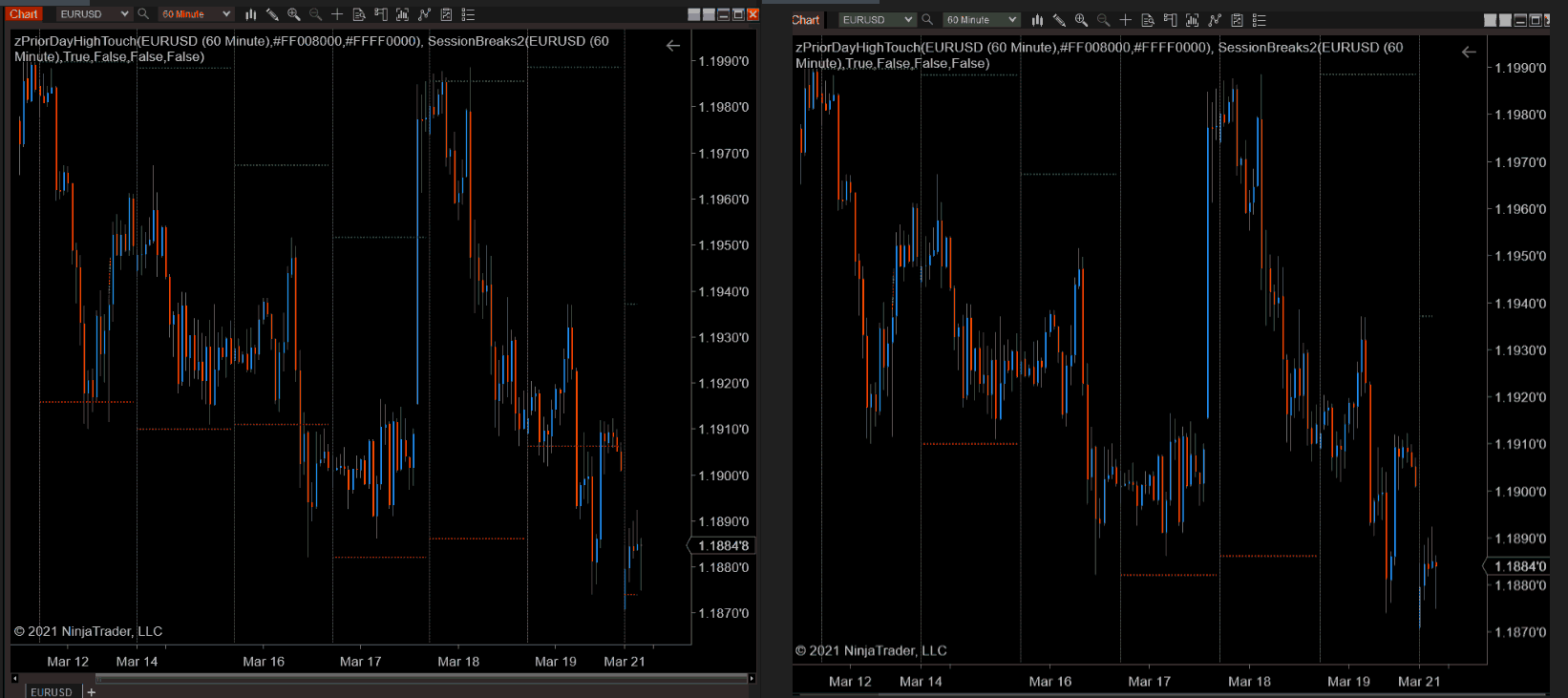Screen dimensions: 1568x698
Task: Select the EURUSD tab below left chart
Action: pyautogui.click(x=52, y=691)
